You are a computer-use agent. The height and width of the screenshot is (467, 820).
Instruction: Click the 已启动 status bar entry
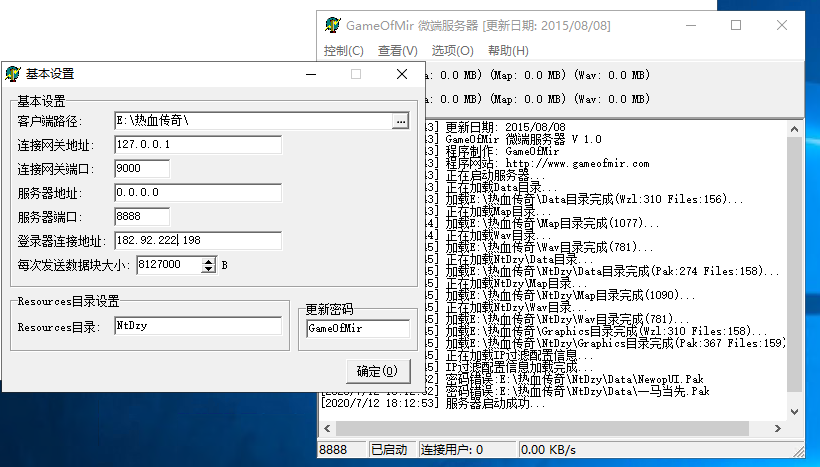(x=392, y=450)
